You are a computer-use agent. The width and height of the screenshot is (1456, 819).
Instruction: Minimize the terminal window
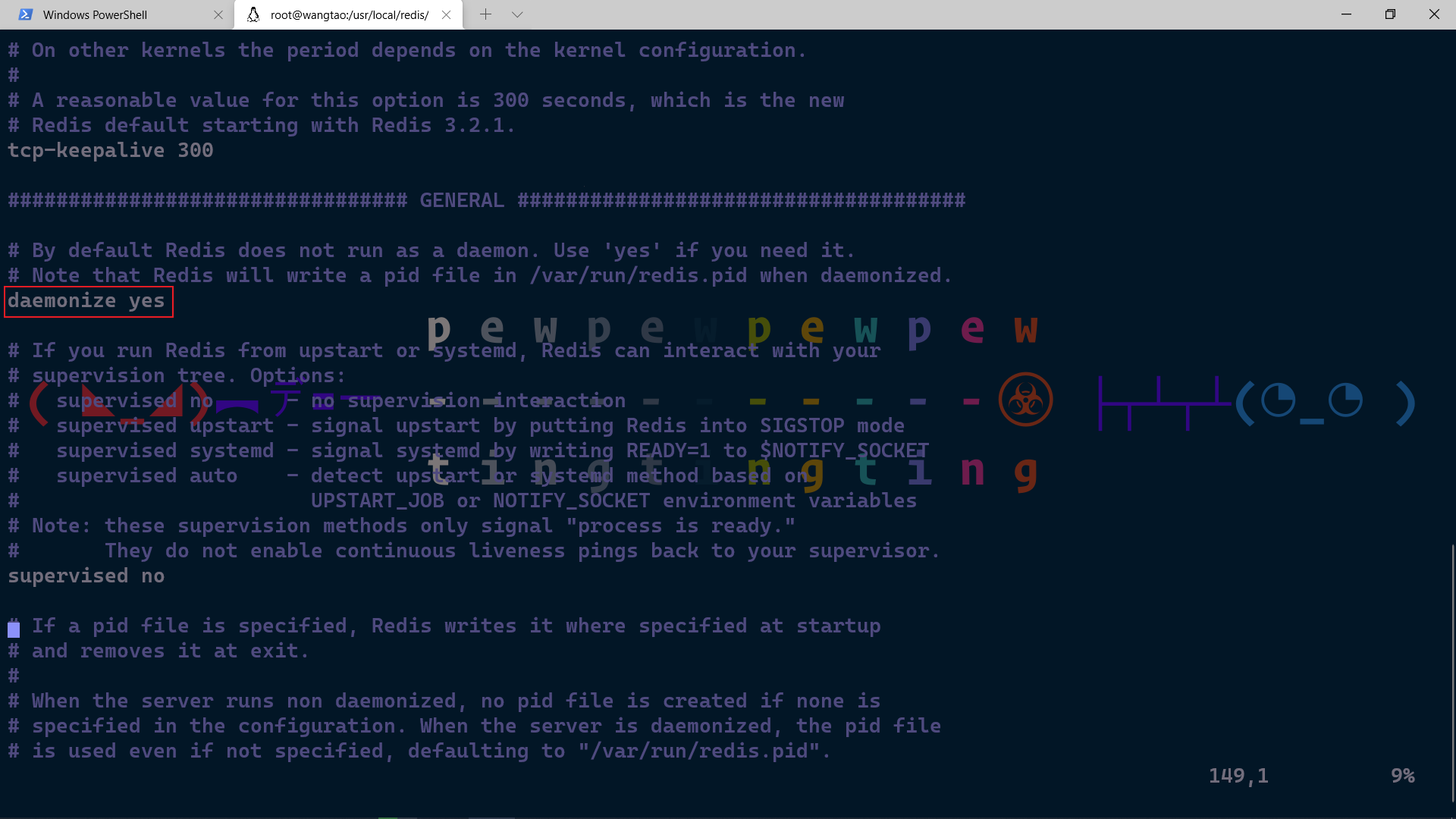(x=1346, y=14)
